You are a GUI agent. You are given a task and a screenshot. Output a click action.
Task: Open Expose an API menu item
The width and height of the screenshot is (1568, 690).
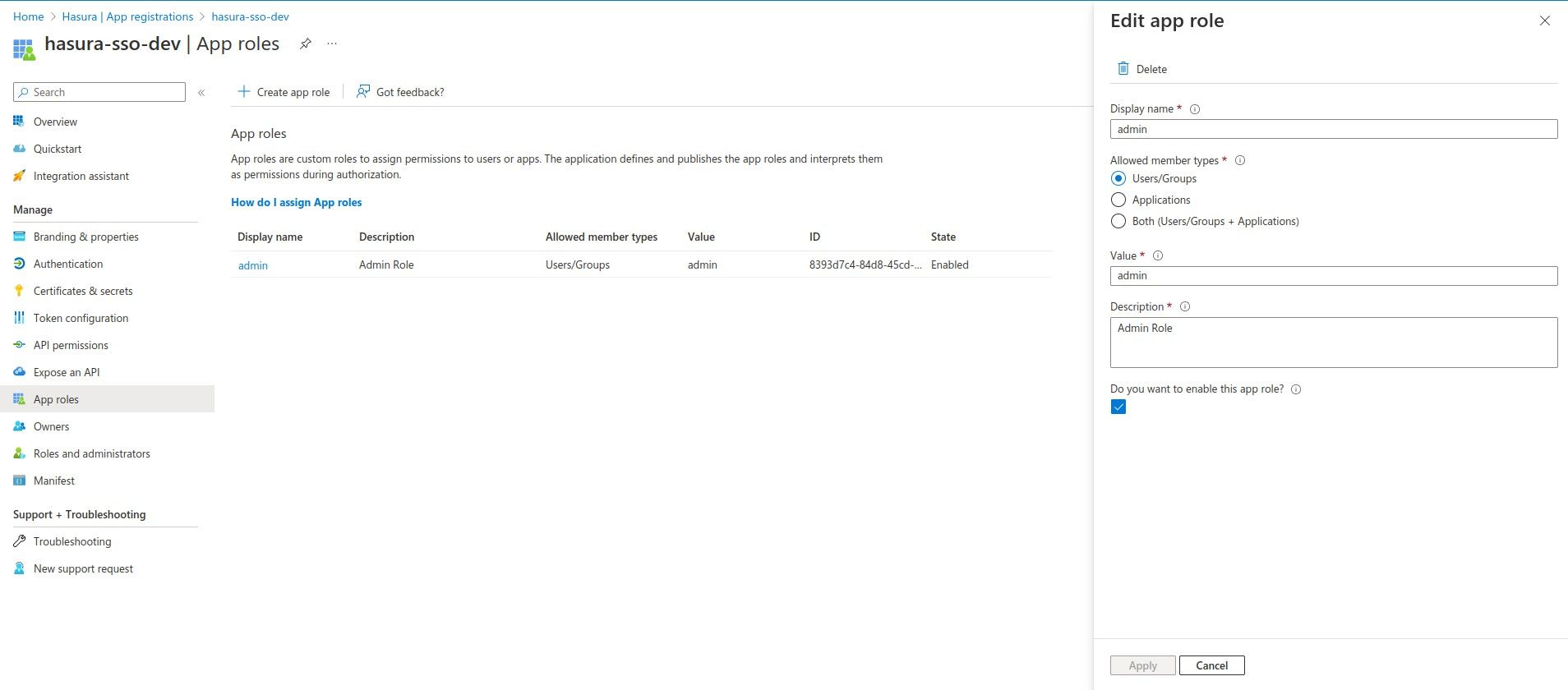(67, 372)
